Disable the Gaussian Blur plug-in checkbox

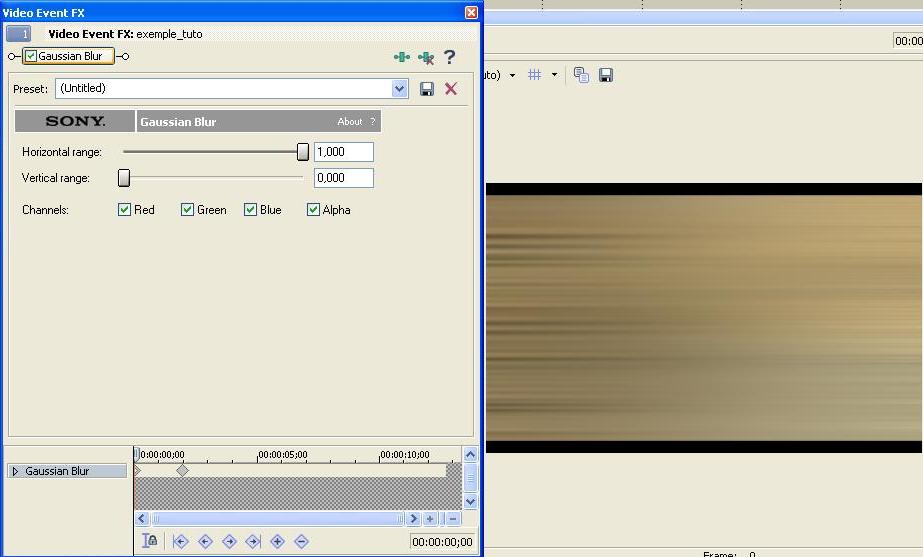click(31, 57)
